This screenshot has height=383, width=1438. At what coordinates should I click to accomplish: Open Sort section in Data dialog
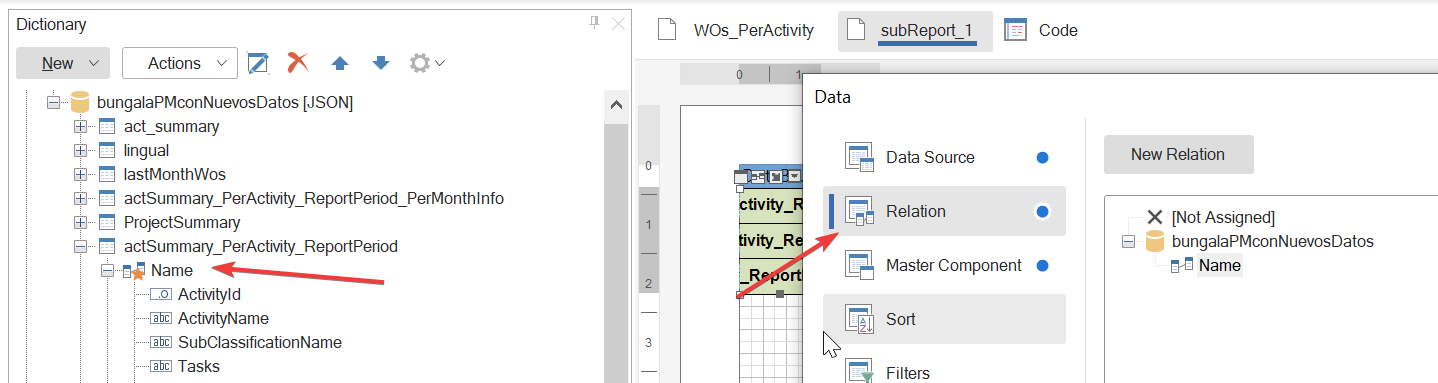click(x=944, y=319)
